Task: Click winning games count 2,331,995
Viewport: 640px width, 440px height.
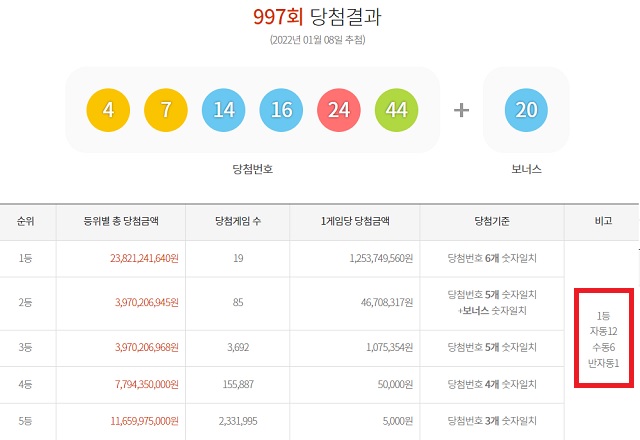Action: (238, 421)
